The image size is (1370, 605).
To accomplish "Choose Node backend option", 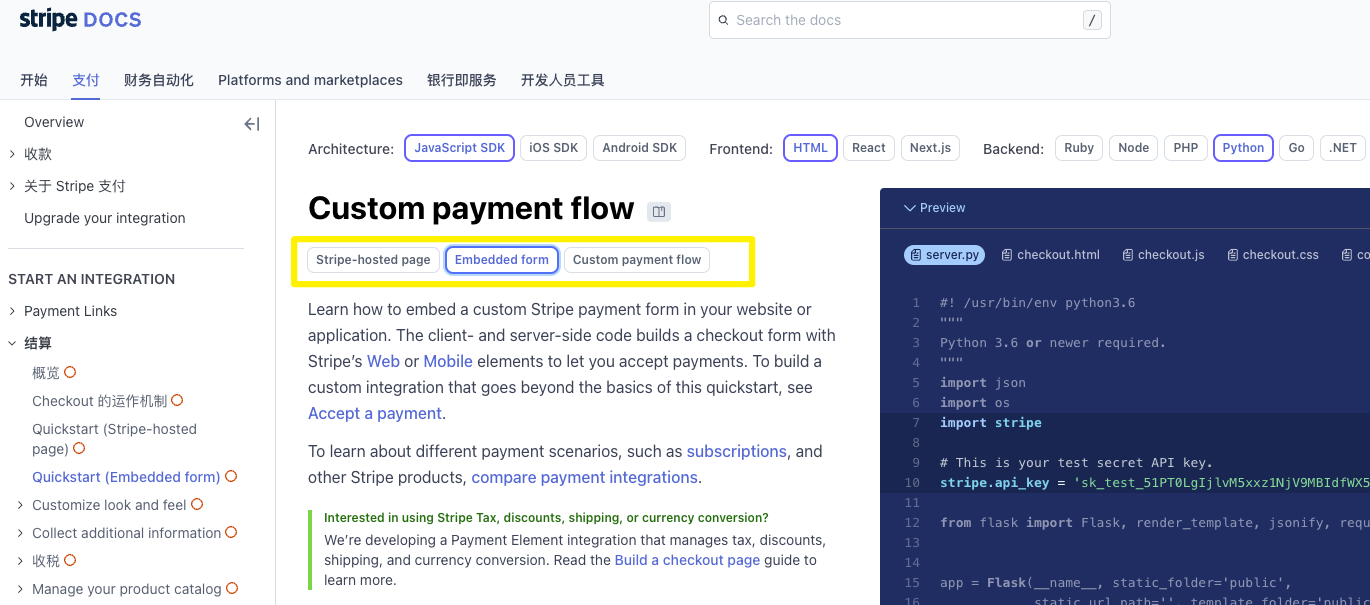I will (x=1133, y=148).
